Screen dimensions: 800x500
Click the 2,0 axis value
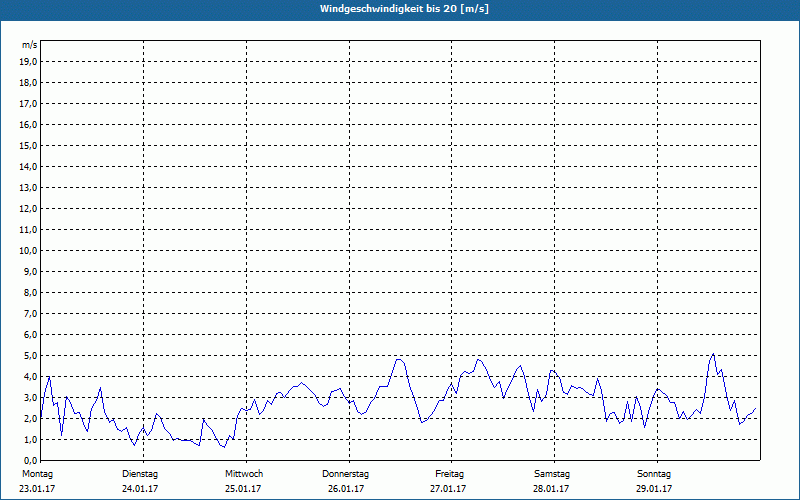point(30,418)
